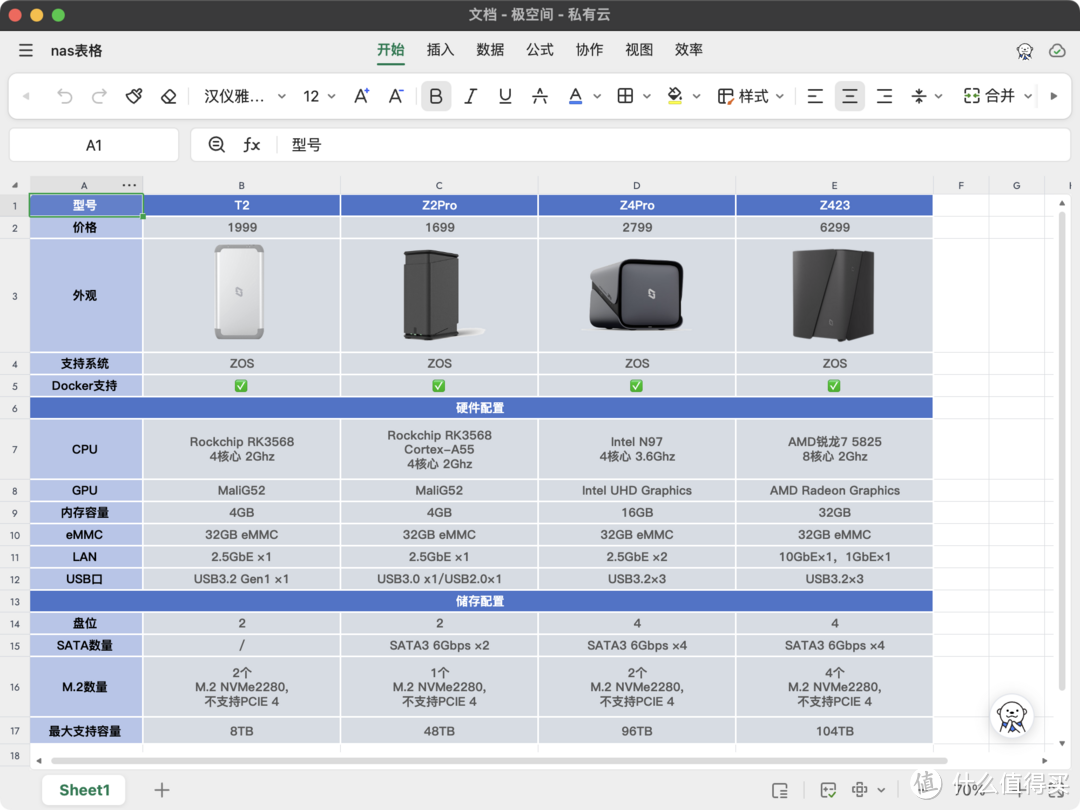
Task: Click the 合并 merge cells button
Action: (989, 96)
